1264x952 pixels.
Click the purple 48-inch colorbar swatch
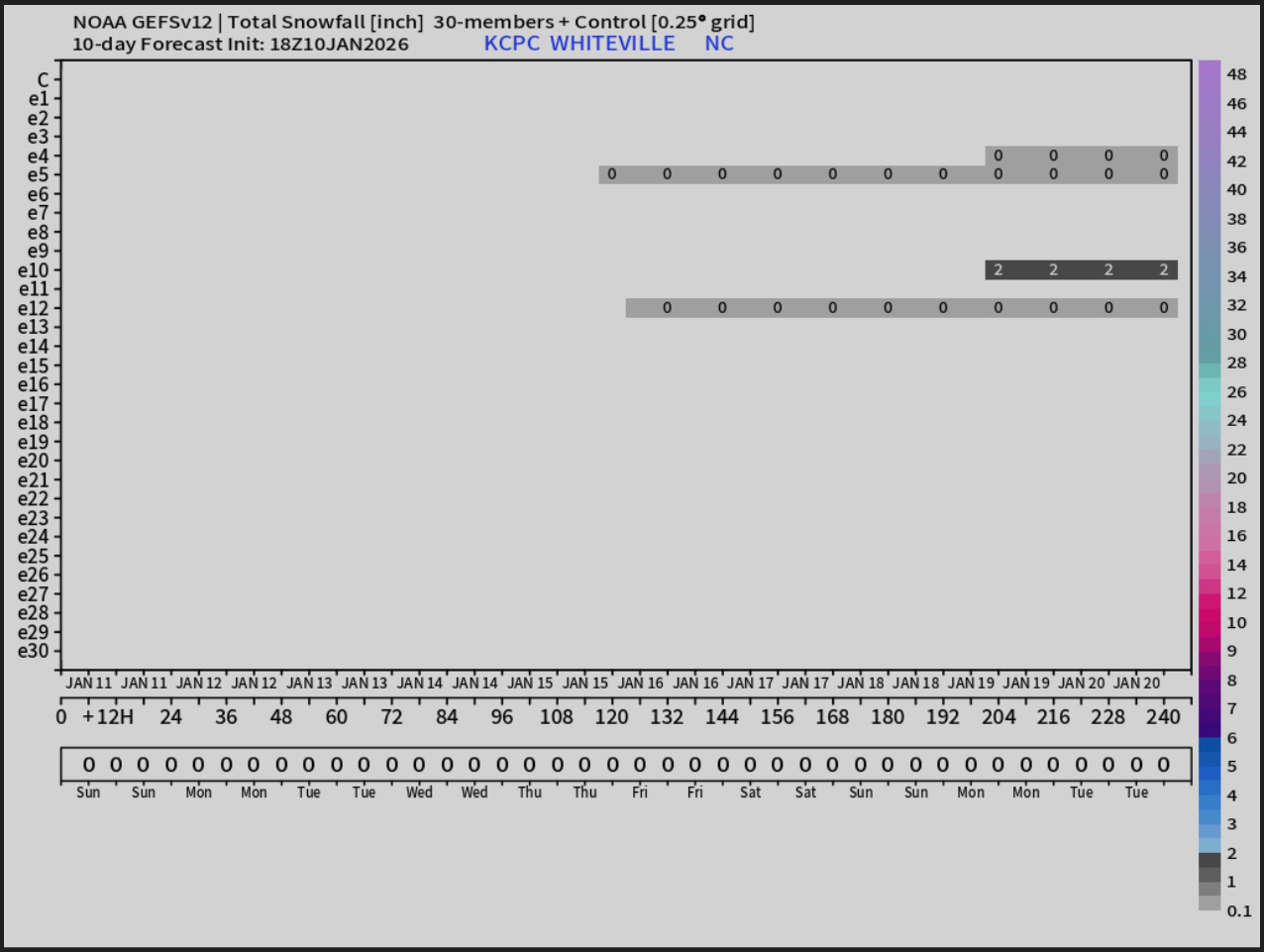coord(1210,73)
